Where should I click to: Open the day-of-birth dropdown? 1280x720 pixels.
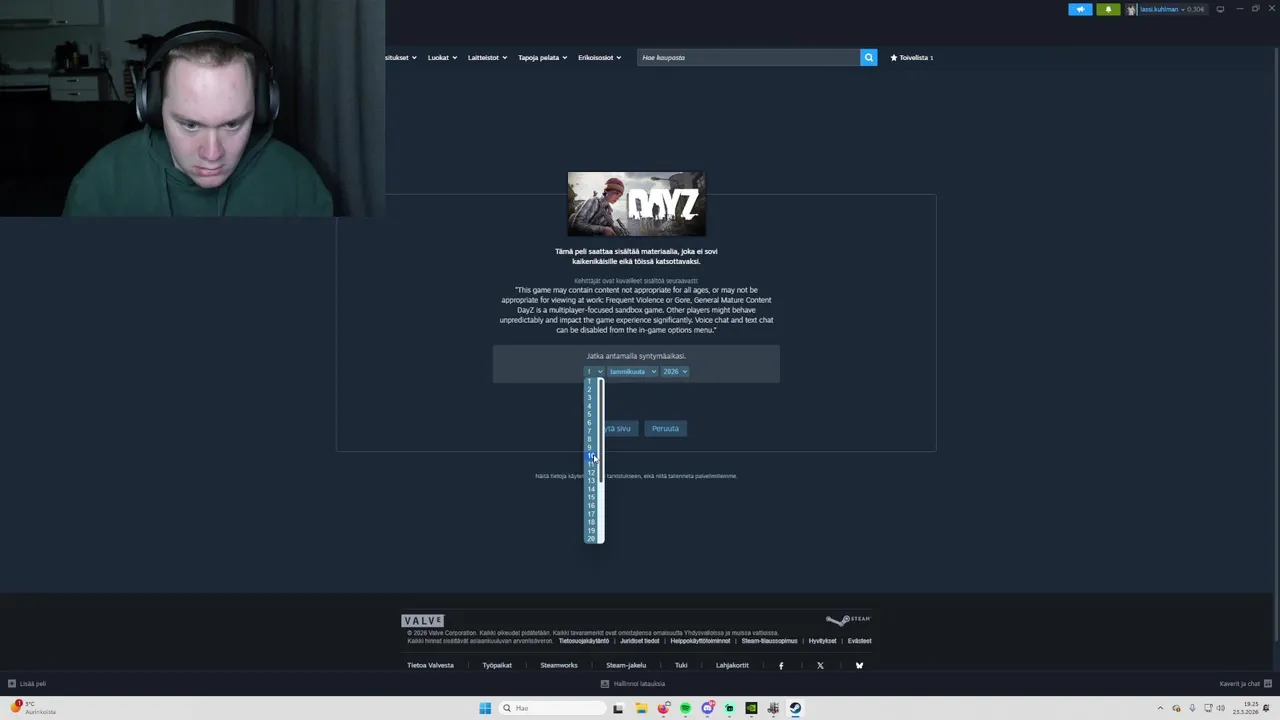594,372
